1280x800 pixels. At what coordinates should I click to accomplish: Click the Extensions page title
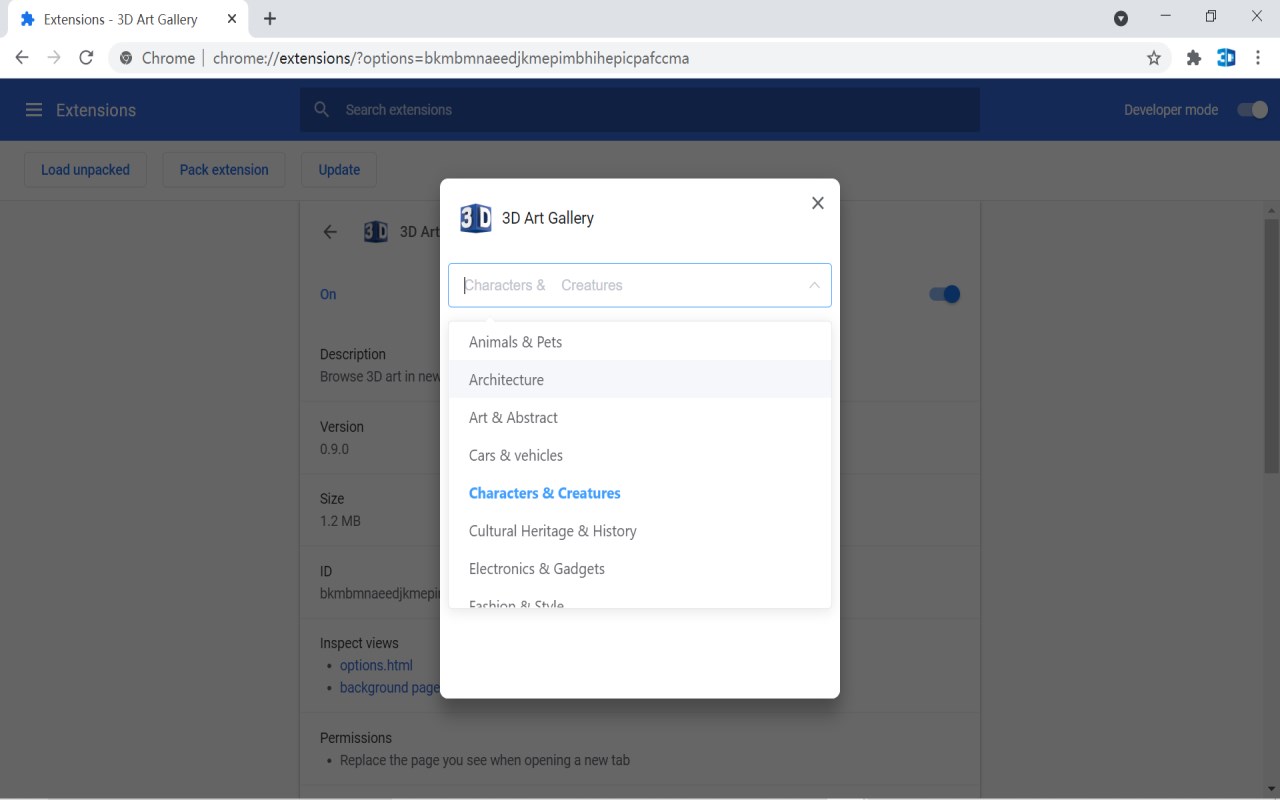pyautogui.click(x=96, y=110)
